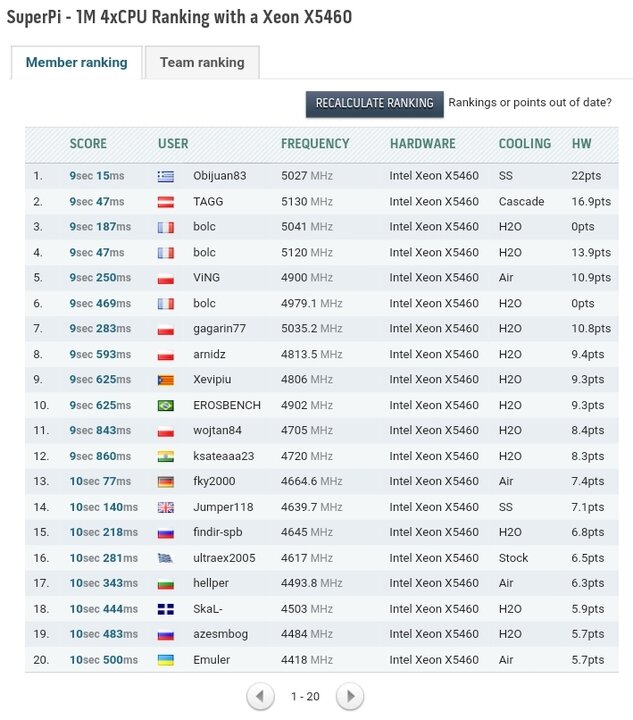633x720 pixels.
Task: Click the German flag next to fky2000
Action: coord(166,482)
